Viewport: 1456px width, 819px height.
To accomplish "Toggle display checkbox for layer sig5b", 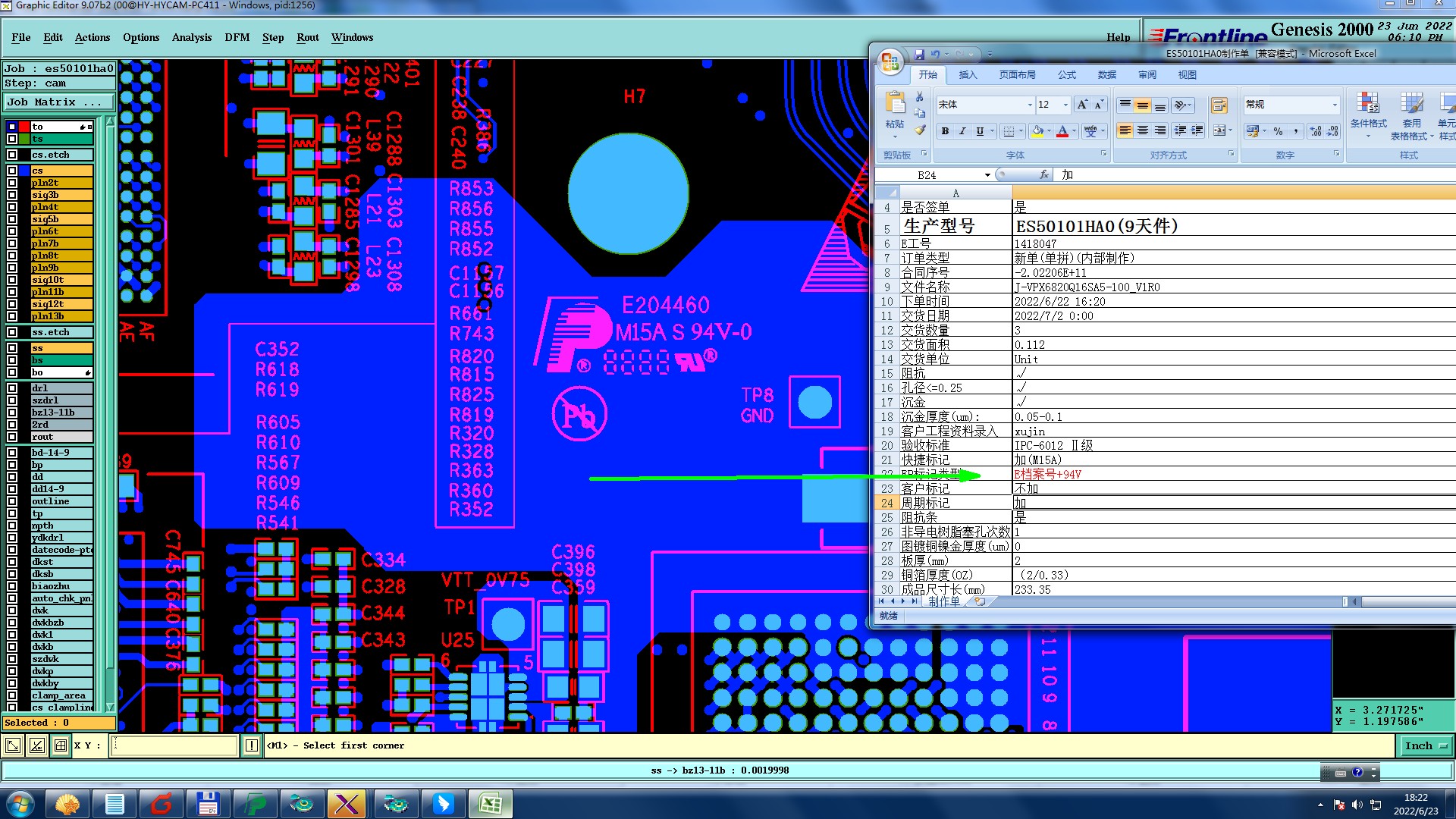I will (x=12, y=219).
